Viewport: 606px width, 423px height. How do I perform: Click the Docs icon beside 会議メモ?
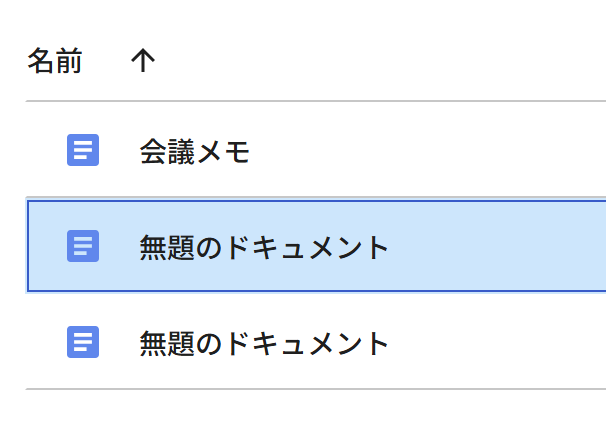pyautogui.click(x=83, y=150)
